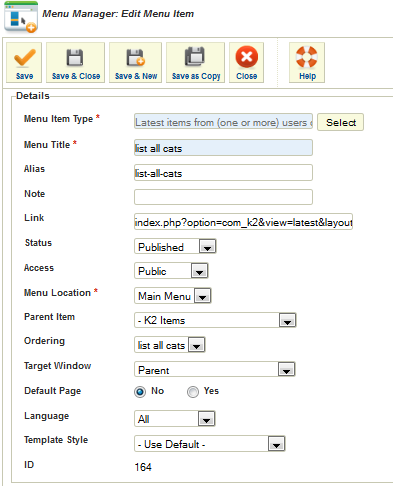
Task: Click the Select menu item type button
Action: [340, 122]
